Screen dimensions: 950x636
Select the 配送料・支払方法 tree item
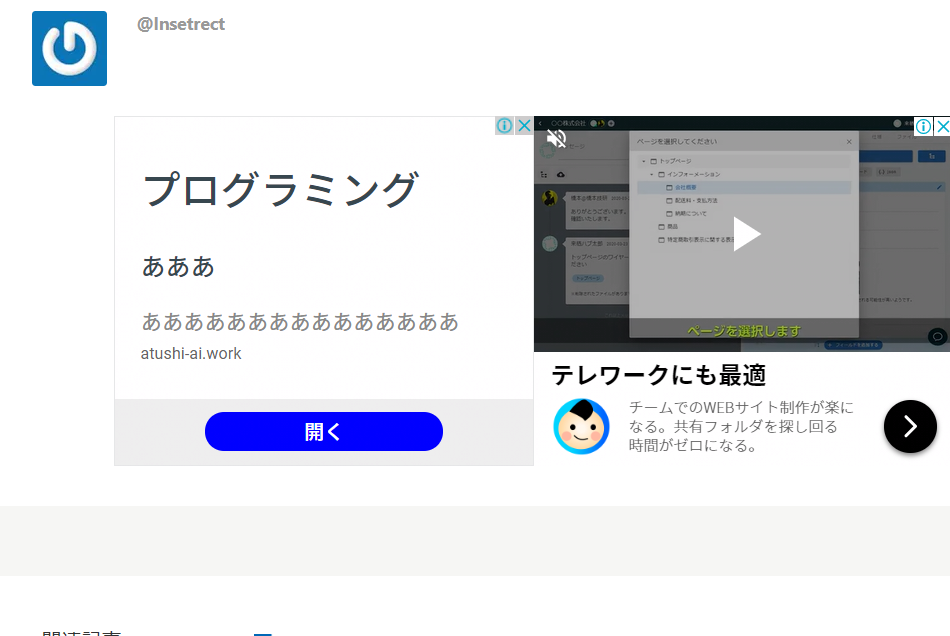[693, 201]
